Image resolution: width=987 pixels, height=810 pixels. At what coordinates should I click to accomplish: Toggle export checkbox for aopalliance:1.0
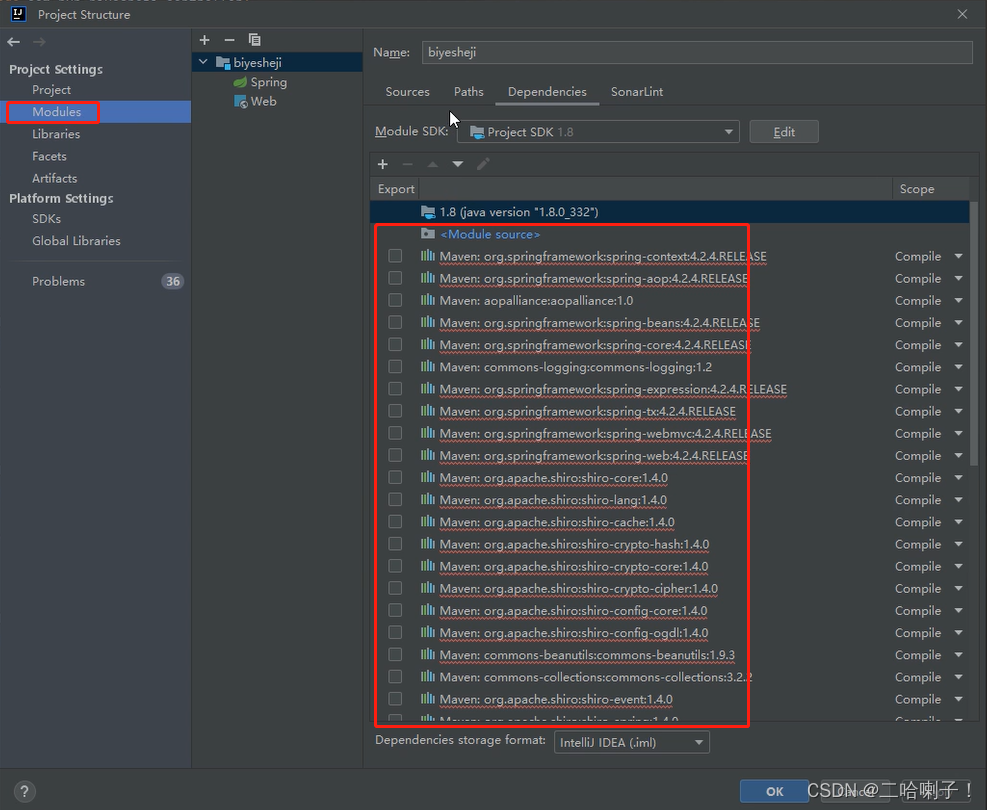tap(395, 300)
